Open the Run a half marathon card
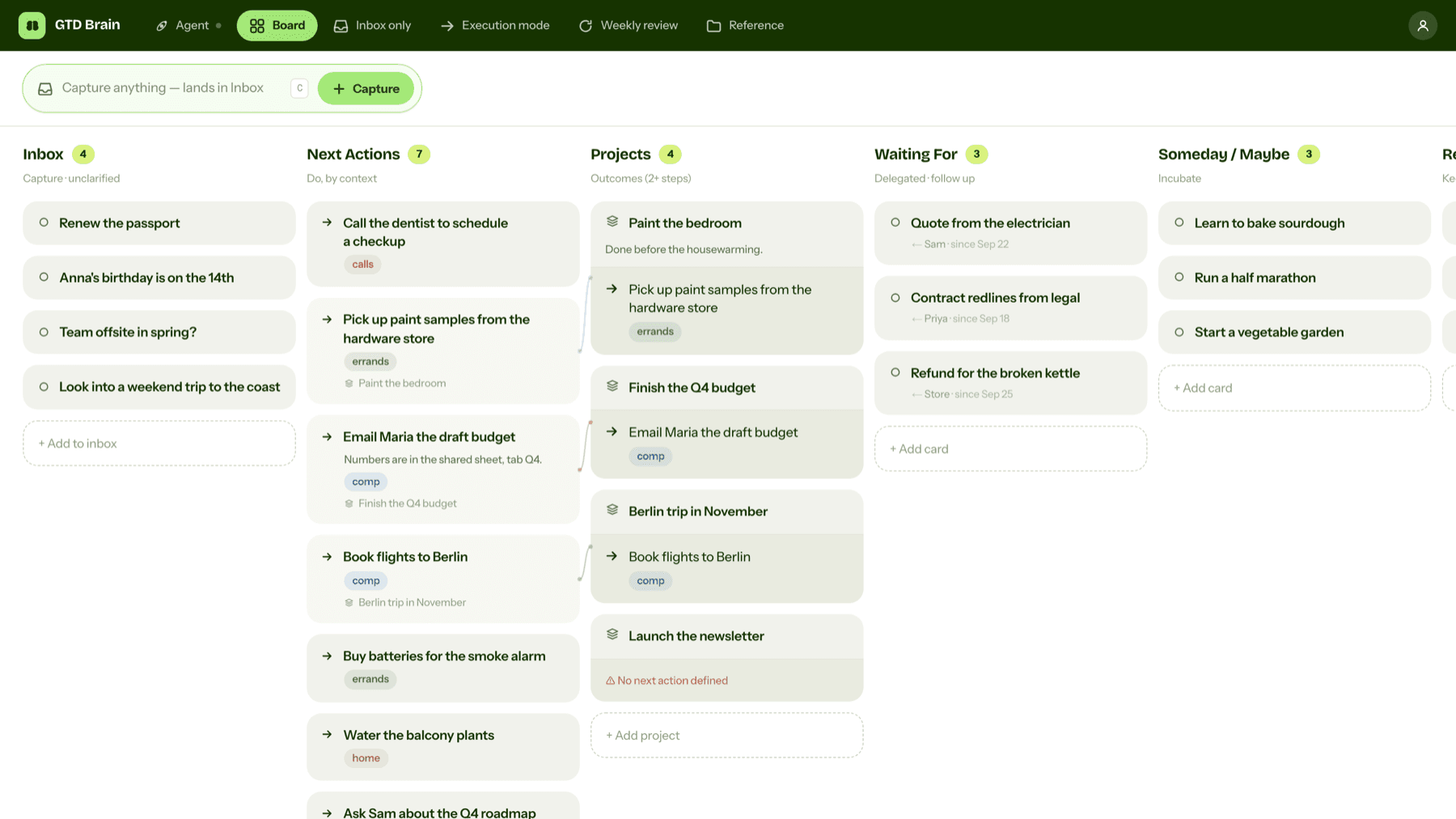This screenshot has height=819, width=1456. tap(1294, 278)
